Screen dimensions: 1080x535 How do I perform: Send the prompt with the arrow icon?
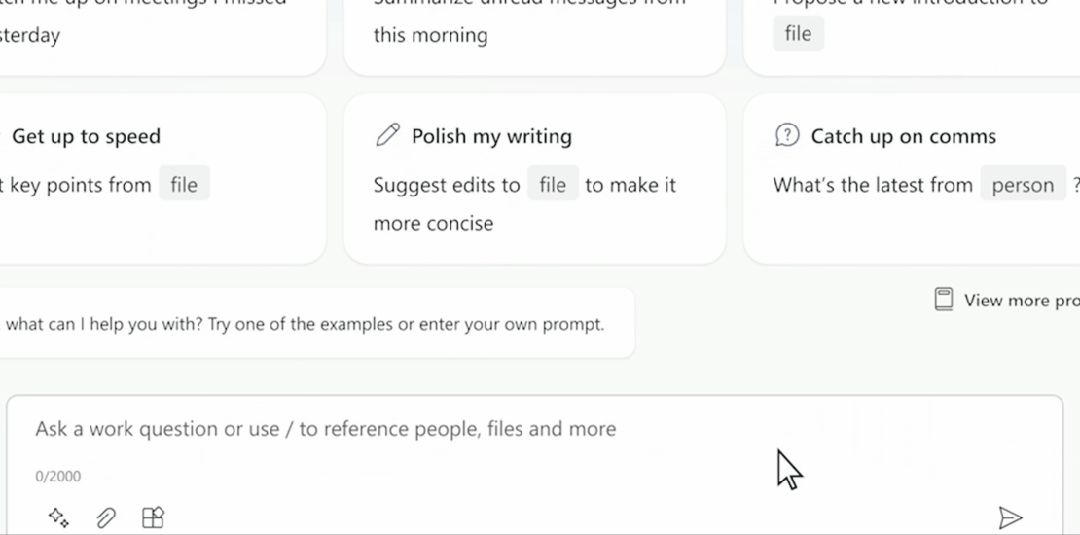coord(1010,517)
